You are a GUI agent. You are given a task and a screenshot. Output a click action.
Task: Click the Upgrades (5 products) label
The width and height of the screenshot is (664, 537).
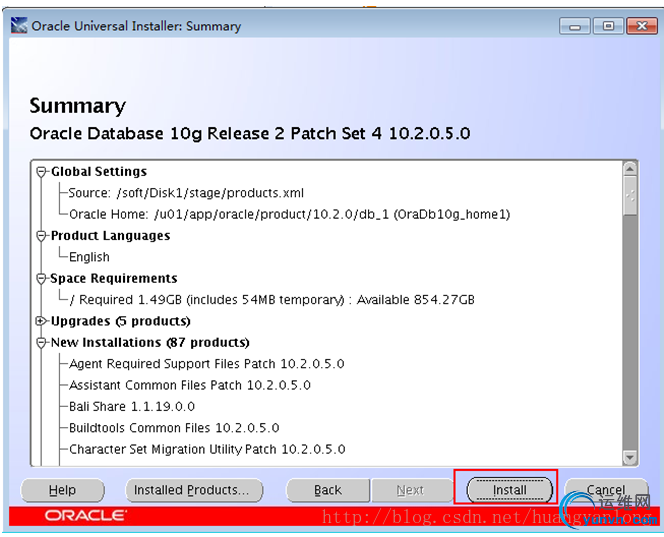click(x=120, y=321)
